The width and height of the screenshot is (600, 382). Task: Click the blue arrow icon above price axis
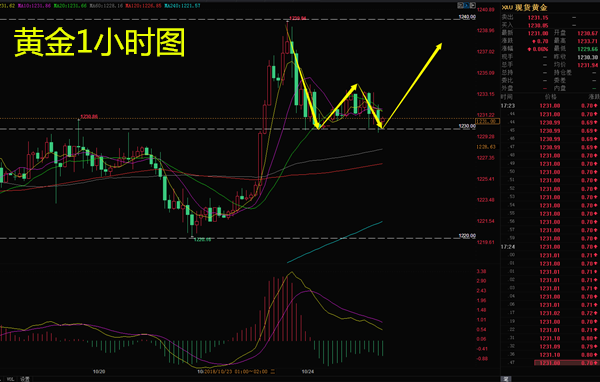coord(466,5)
